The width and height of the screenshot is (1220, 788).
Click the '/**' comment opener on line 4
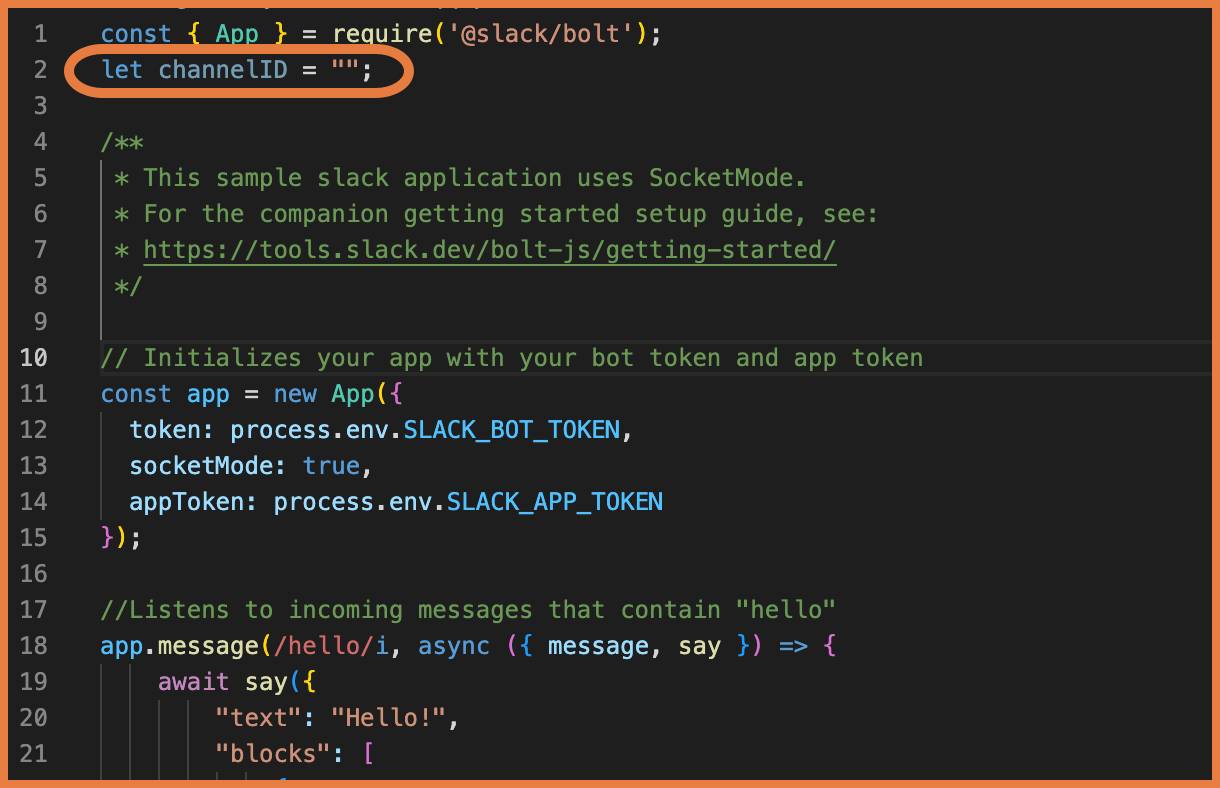tap(122, 142)
